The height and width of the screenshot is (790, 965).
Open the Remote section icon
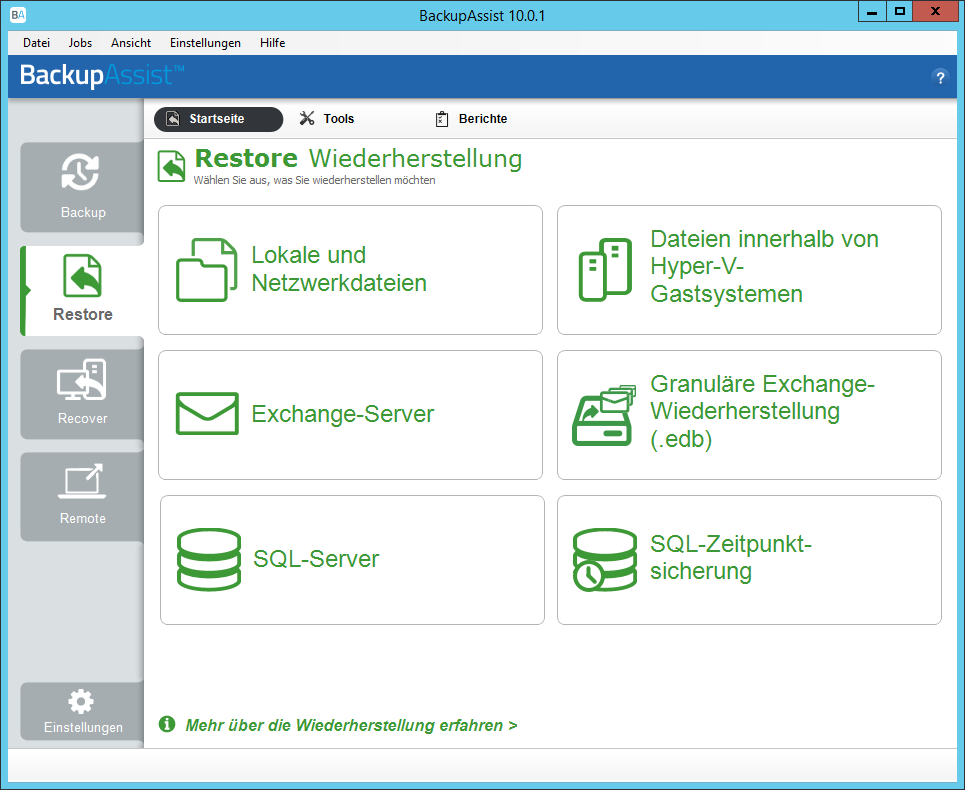(82, 481)
